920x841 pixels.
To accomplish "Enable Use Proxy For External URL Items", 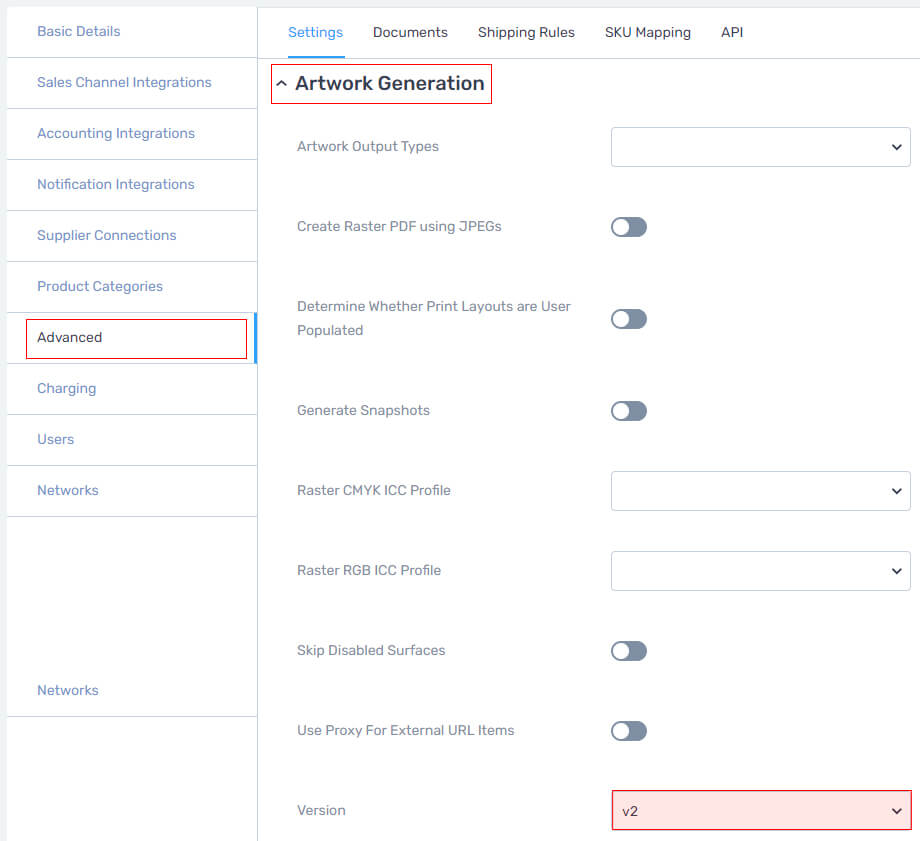I will click(x=628, y=731).
